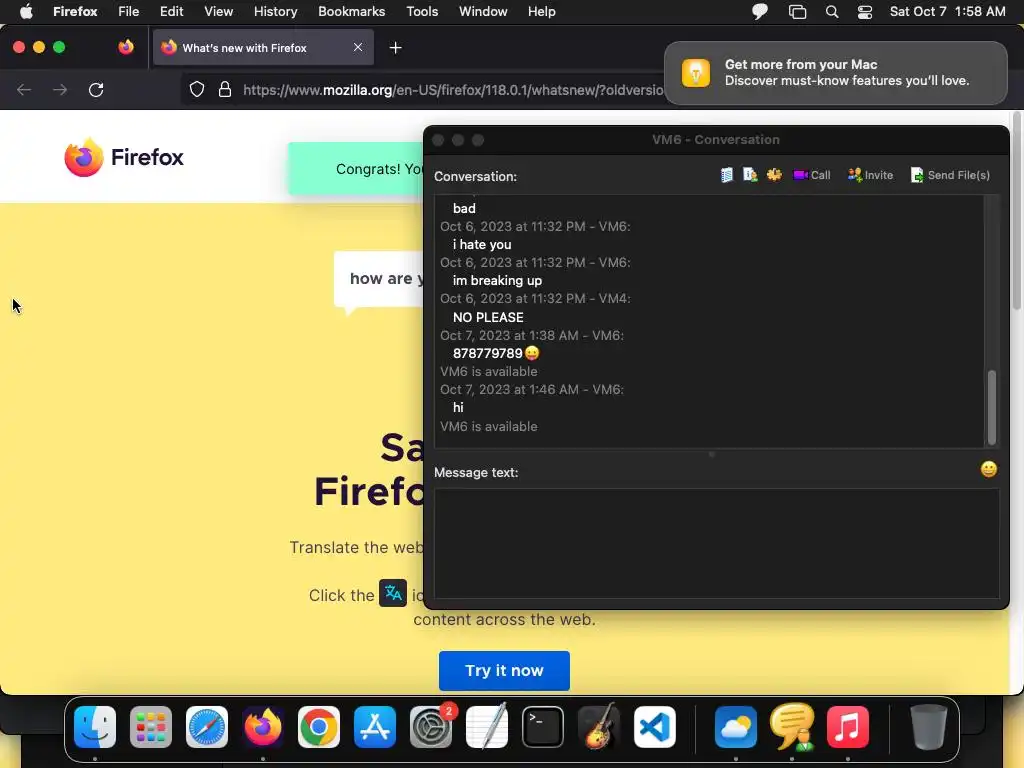This screenshot has height=768, width=1024.
Task: Focus the Message text input area
Action: pyautogui.click(x=716, y=543)
